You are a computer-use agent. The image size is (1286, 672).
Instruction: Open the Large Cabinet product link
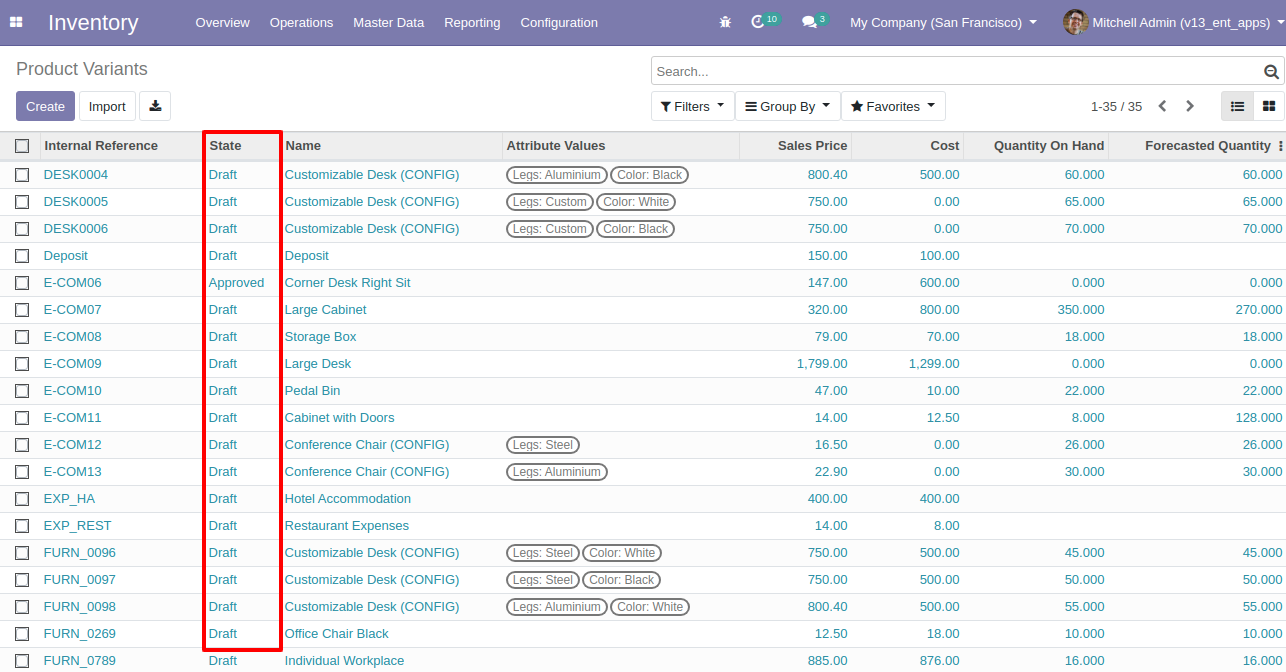point(325,310)
